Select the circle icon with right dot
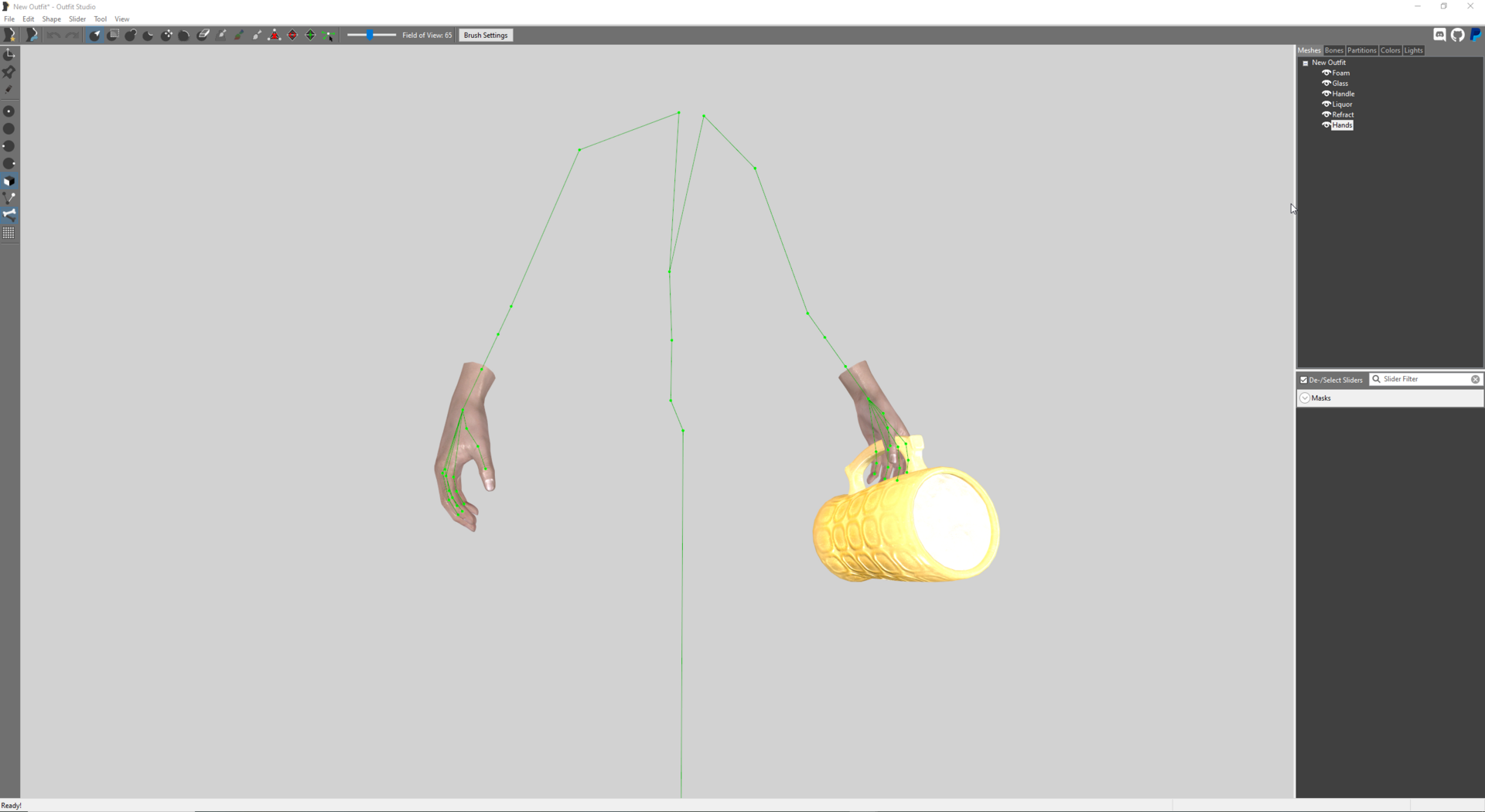This screenshot has width=1485, height=812. [9, 164]
